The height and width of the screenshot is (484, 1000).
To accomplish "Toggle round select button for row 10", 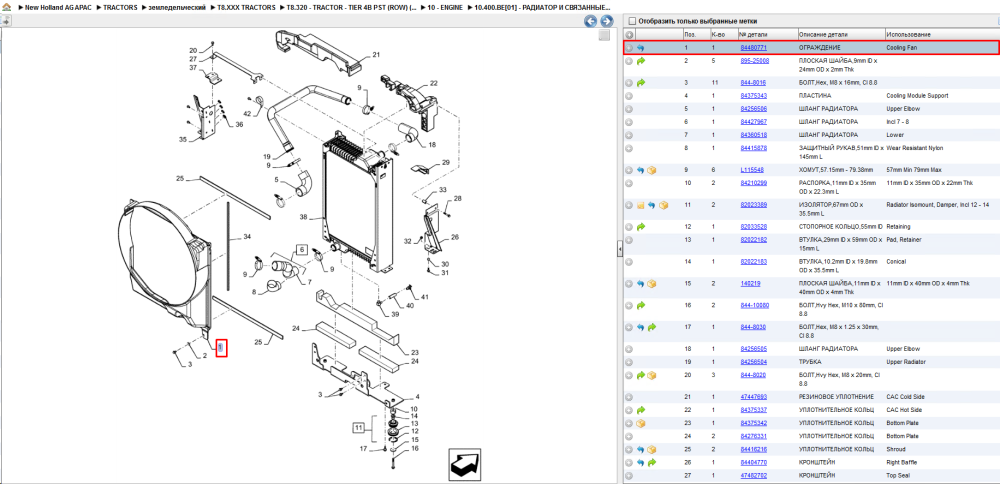I will pyautogui.click(x=629, y=183).
